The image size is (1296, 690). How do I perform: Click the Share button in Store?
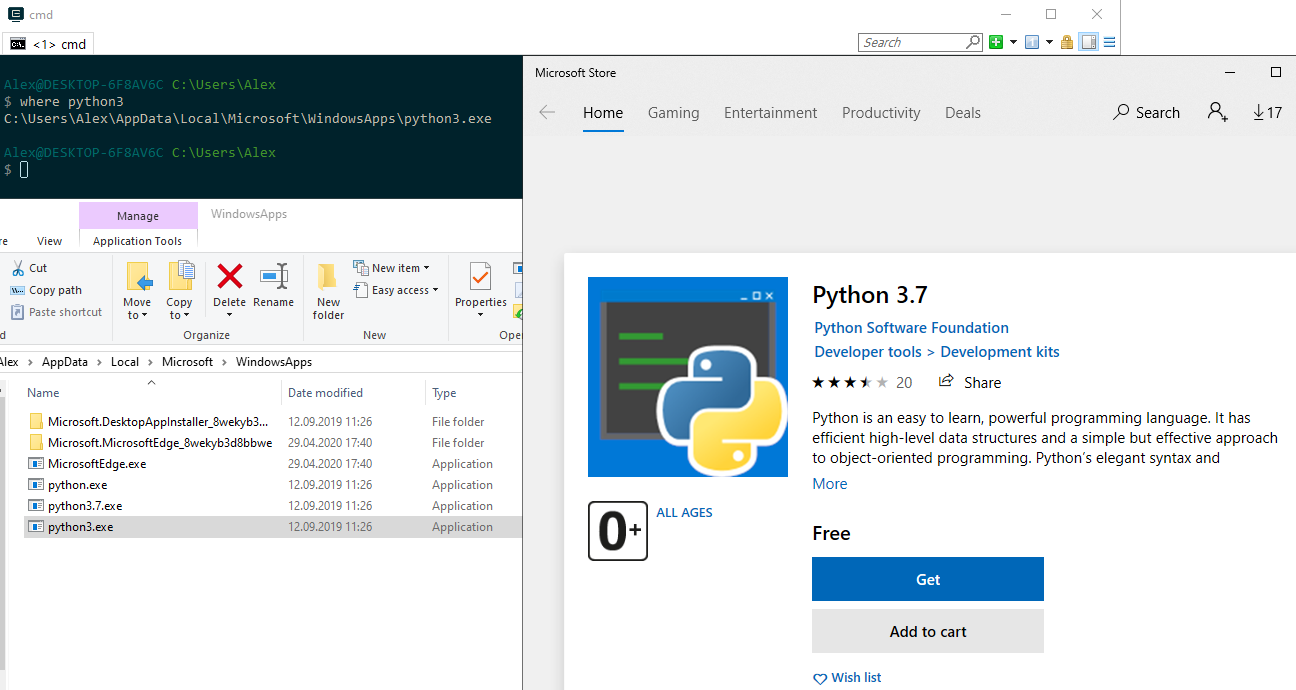(x=970, y=382)
